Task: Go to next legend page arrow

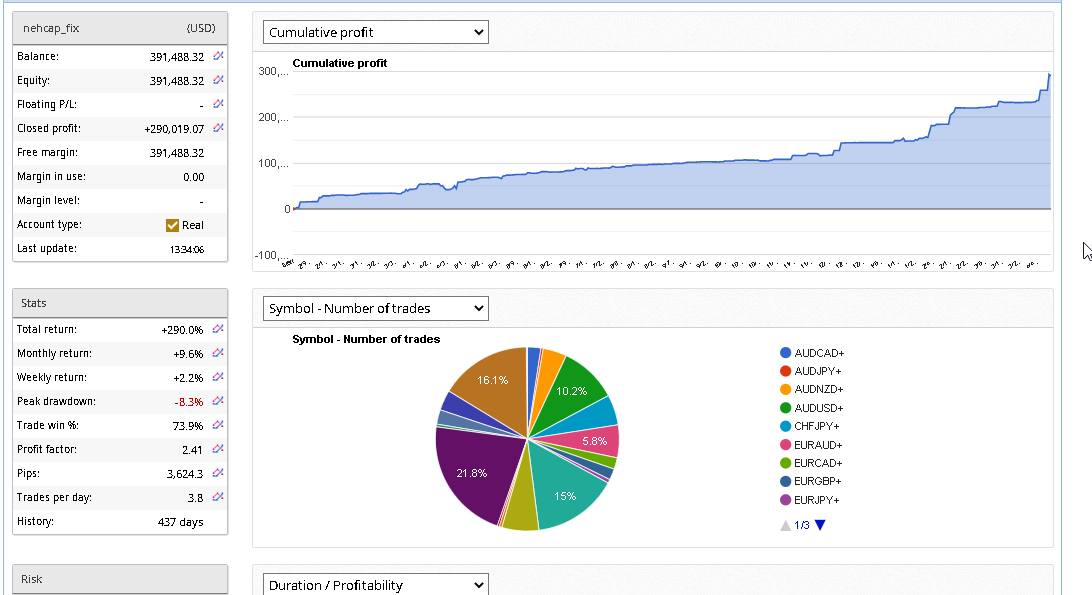Action: point(820,525)
